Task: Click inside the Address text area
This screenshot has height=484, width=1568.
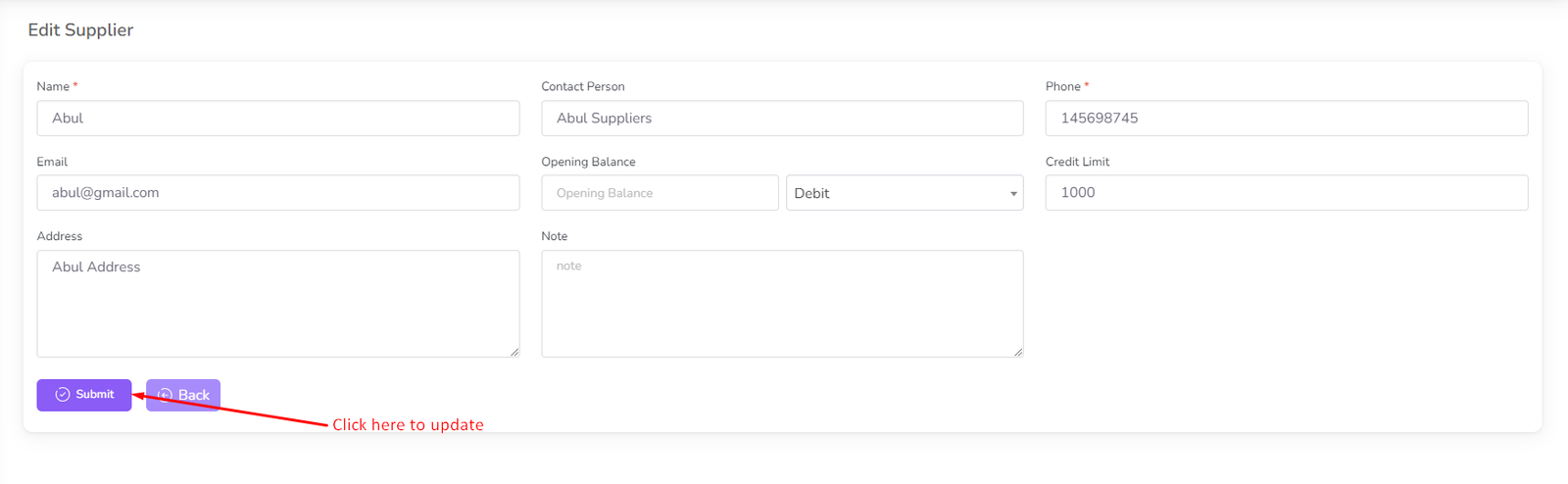Action: pos(278,304)
